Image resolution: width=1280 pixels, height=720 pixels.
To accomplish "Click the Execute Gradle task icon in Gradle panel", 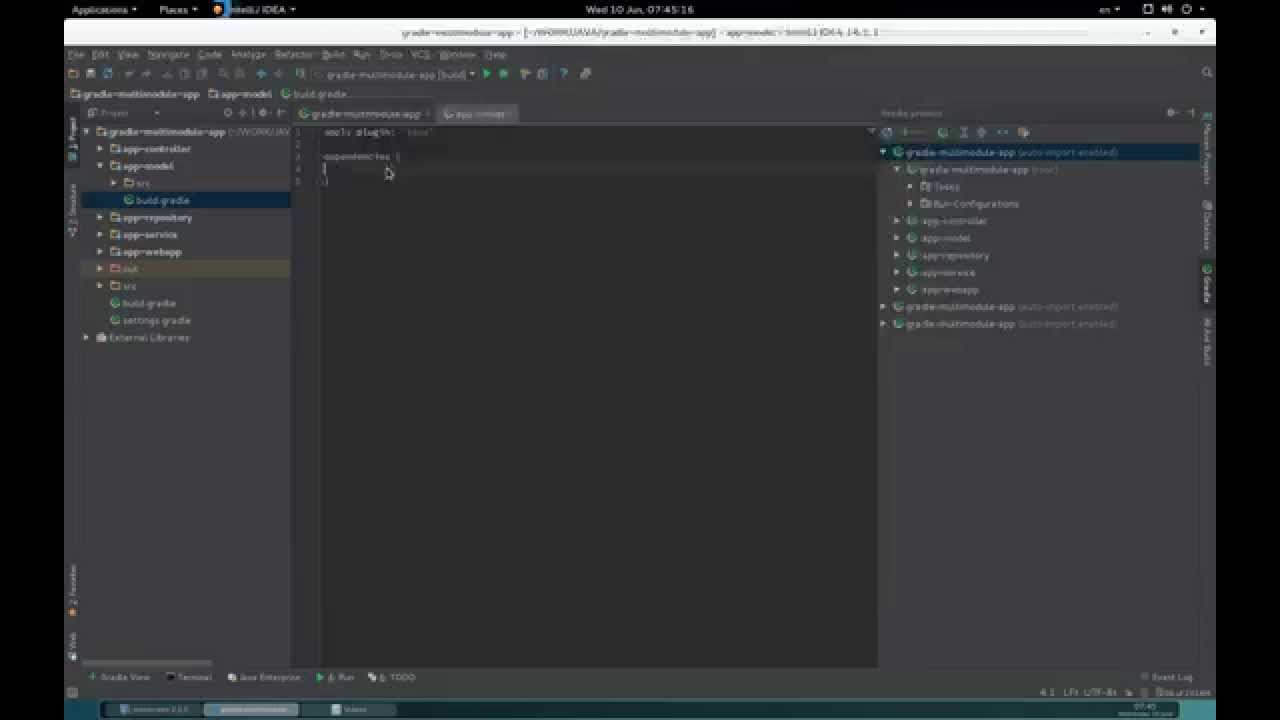I will coord(943,132).
